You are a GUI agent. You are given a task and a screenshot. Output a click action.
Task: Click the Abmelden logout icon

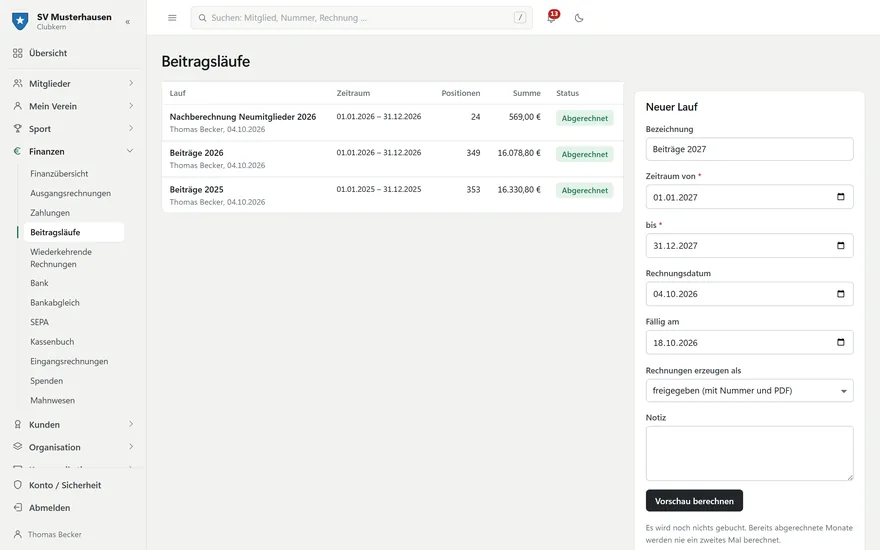pos(18,507)
